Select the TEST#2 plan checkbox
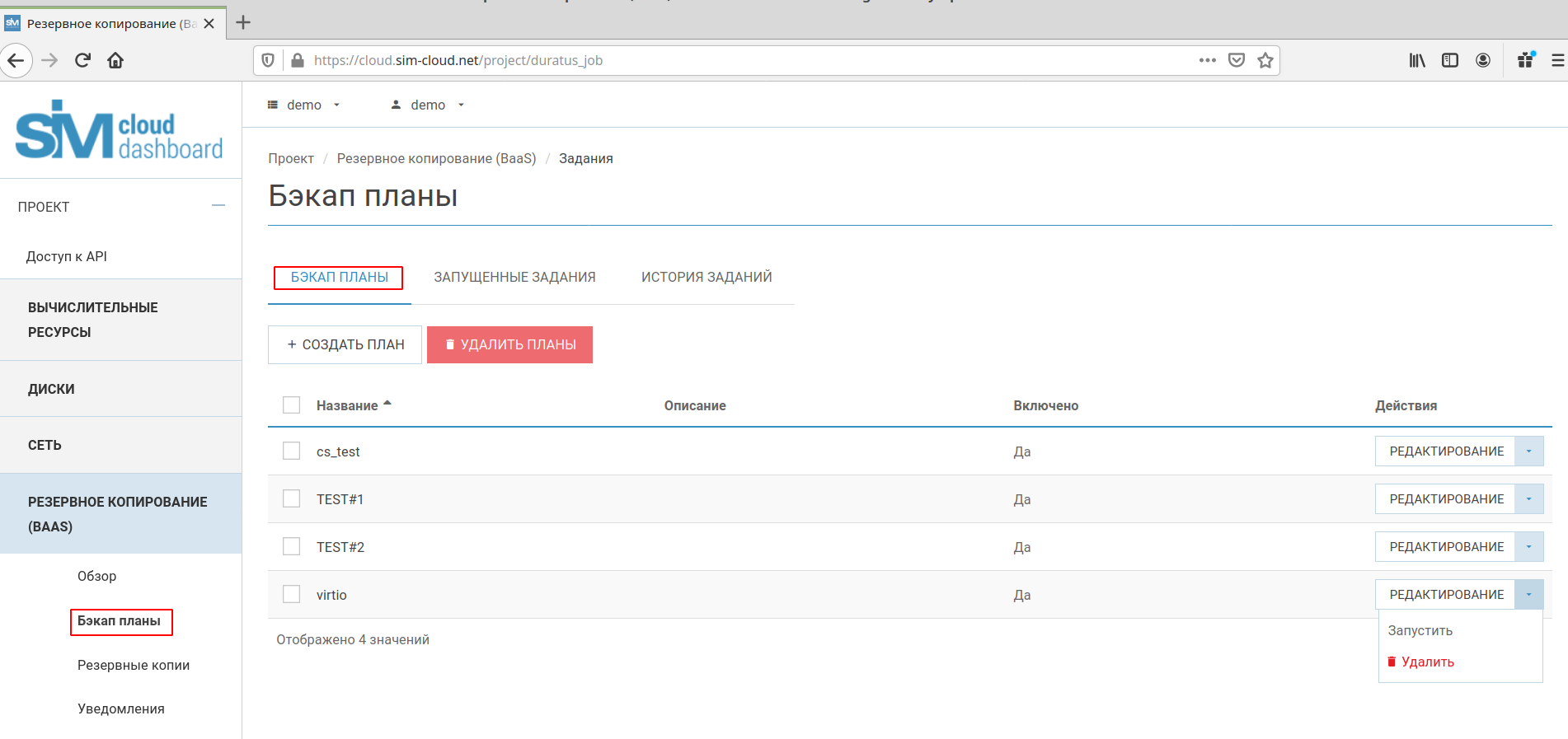The height and width of the screenshot is (739, 1568). point(291,546)
